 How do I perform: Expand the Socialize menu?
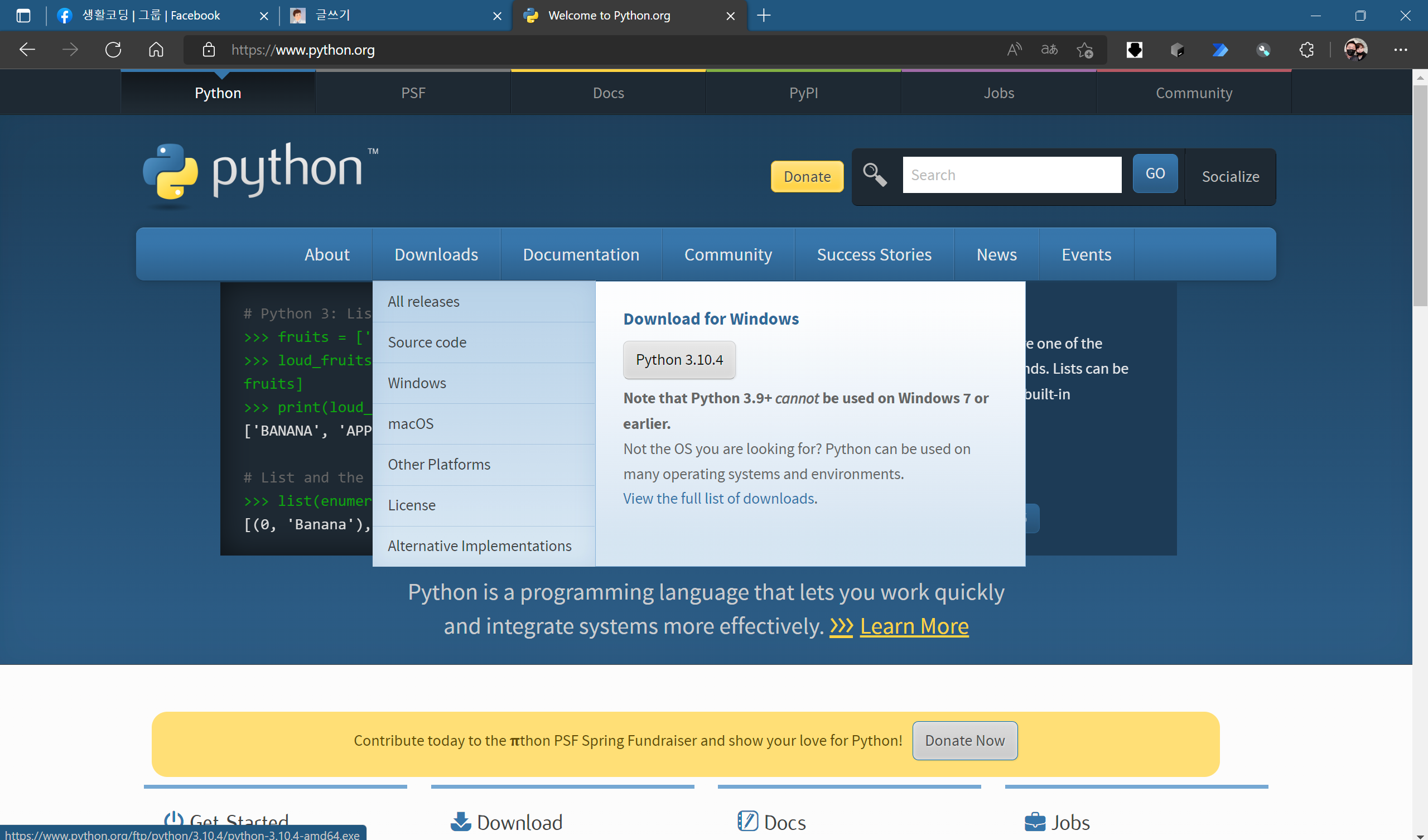tap(1230, 177)
